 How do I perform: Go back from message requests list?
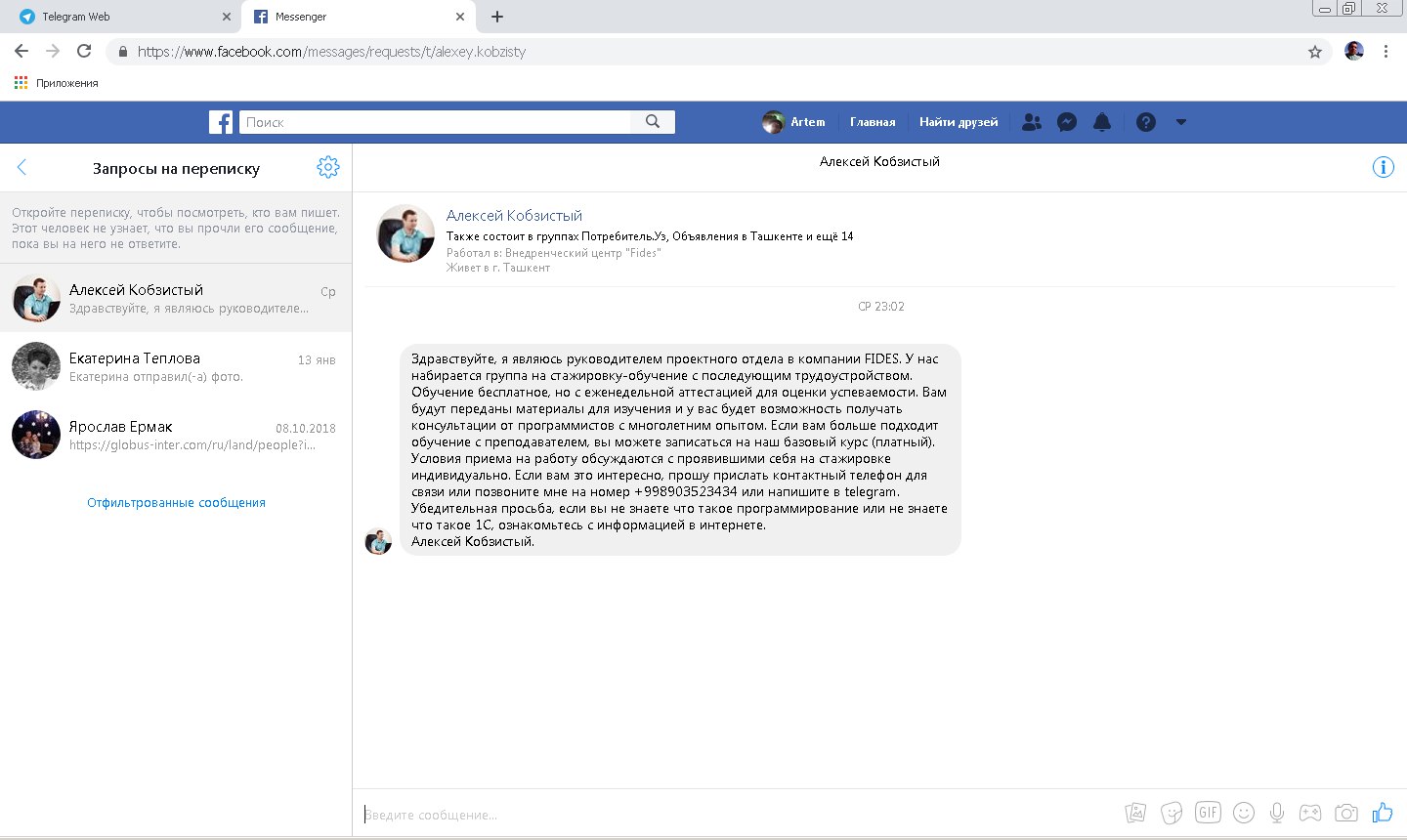[x=22, y=168]
